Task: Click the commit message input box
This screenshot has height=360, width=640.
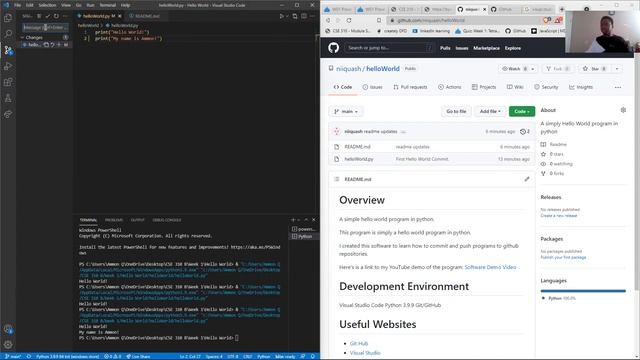Action: tap(45, 27)
